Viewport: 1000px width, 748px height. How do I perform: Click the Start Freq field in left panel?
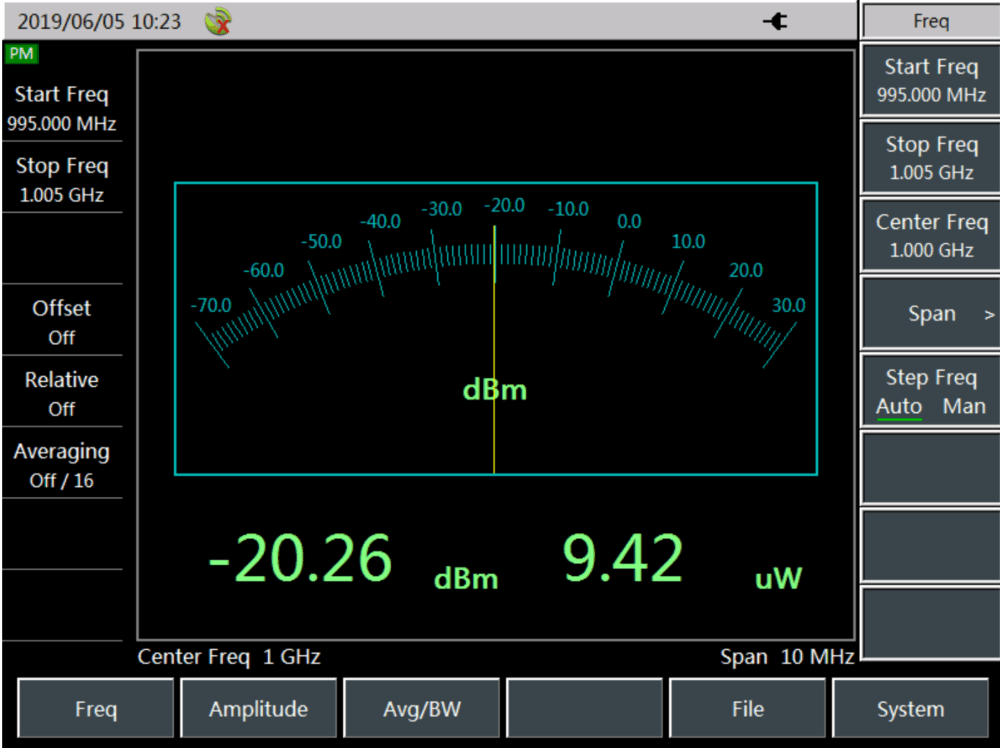(x=62, y=108)
